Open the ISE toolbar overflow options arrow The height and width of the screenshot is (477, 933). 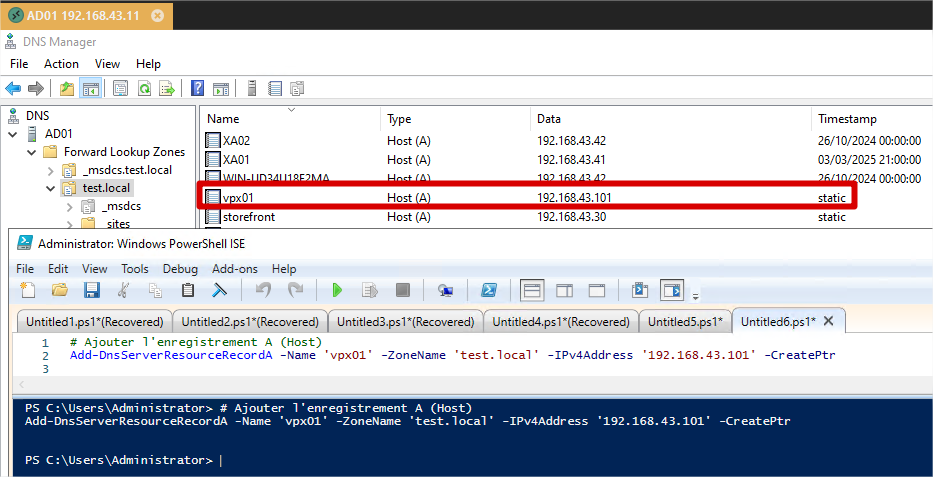pyautogui.click(x=695, y=296)
